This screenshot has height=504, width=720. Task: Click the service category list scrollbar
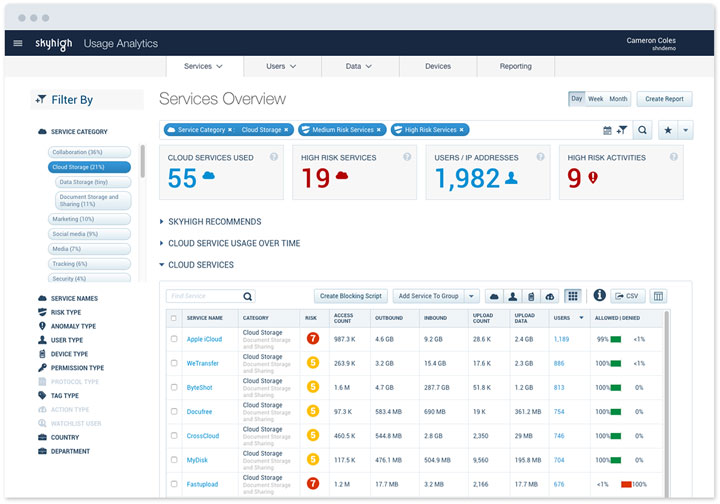tap(142, 161)
